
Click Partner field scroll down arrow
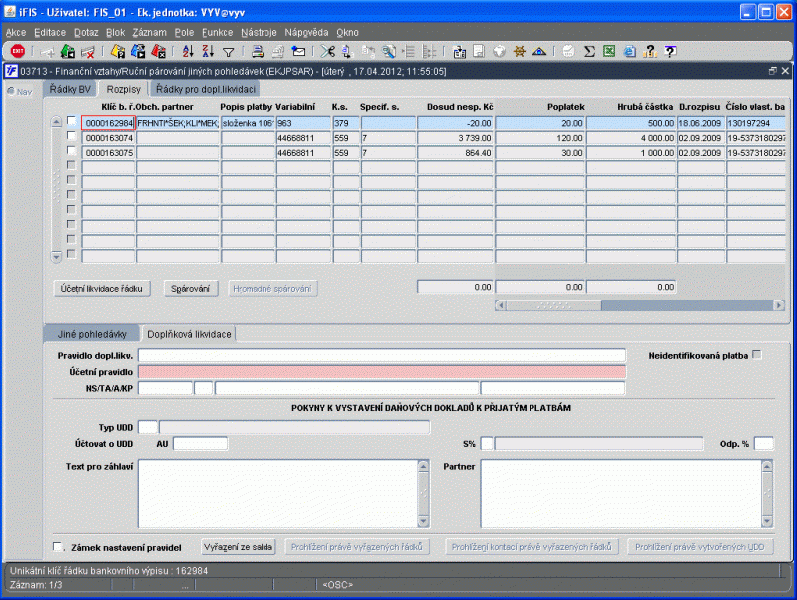tap(767, 521)
